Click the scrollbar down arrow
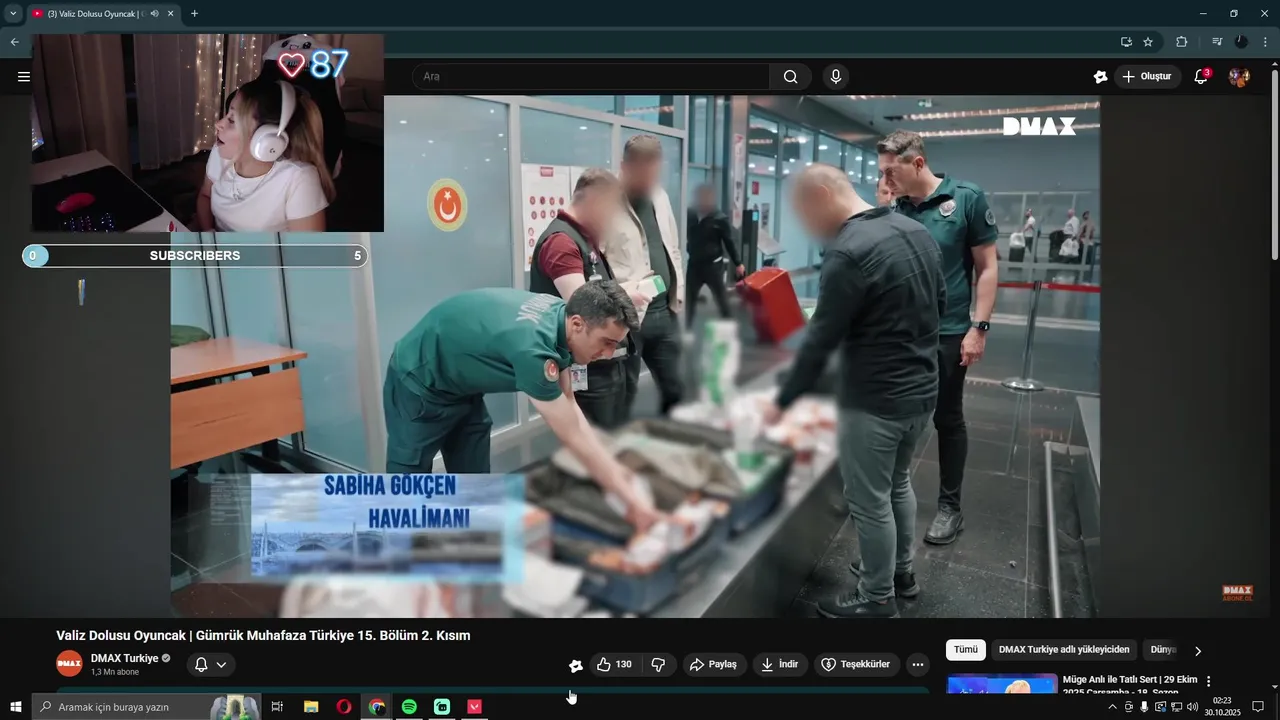 point(1274,687)
